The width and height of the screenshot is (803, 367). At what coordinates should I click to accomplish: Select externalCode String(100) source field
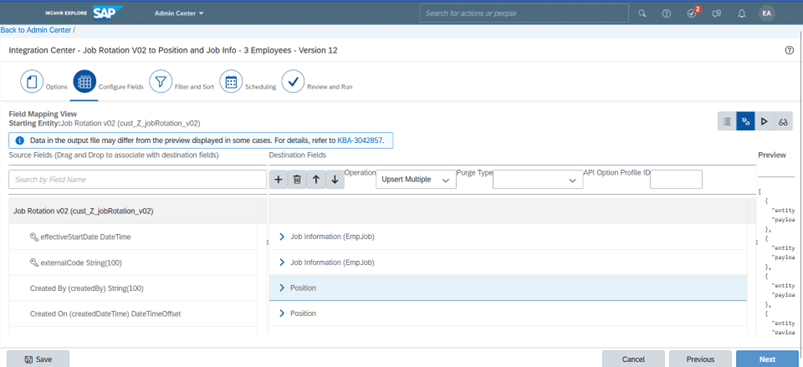click(x=133, y=263)
